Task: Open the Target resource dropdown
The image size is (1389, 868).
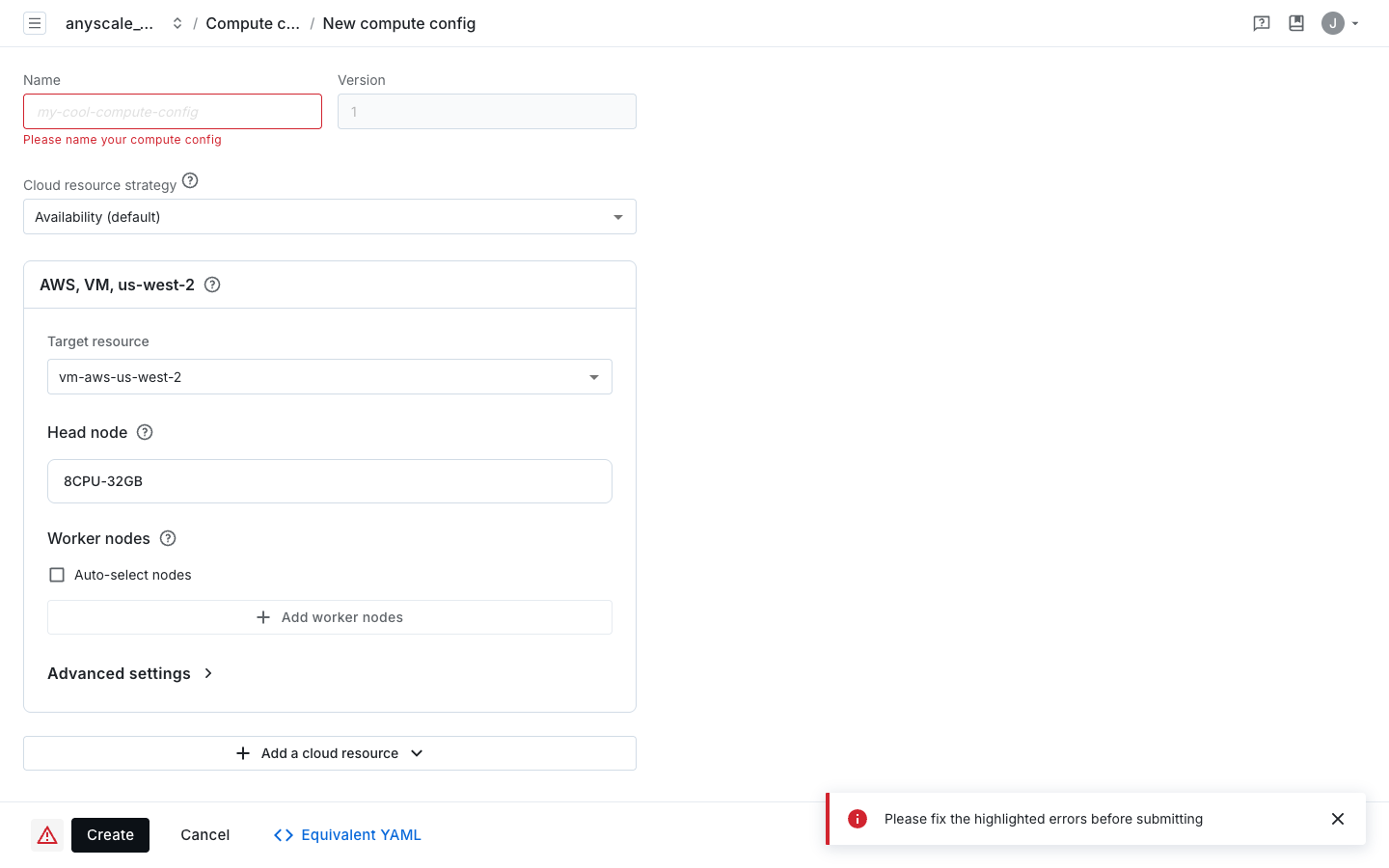Action: tap(330, 377)
